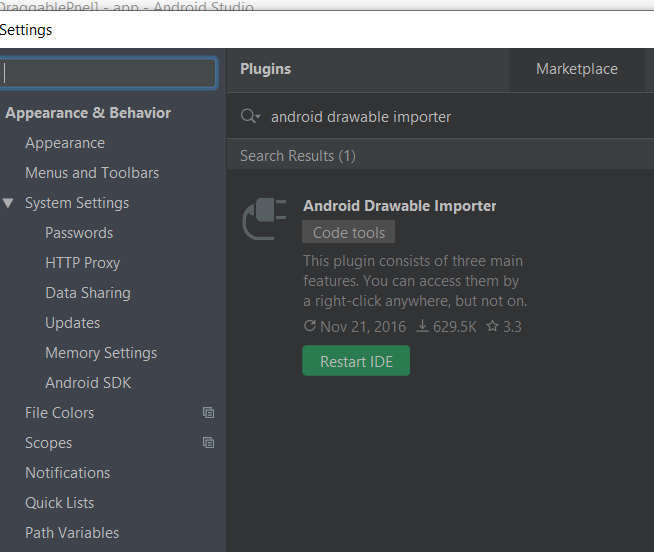Image resolution: width=654 pixels, height=552 pixels.
Task: Go to Android SDK settings
Action: (88, 383)
